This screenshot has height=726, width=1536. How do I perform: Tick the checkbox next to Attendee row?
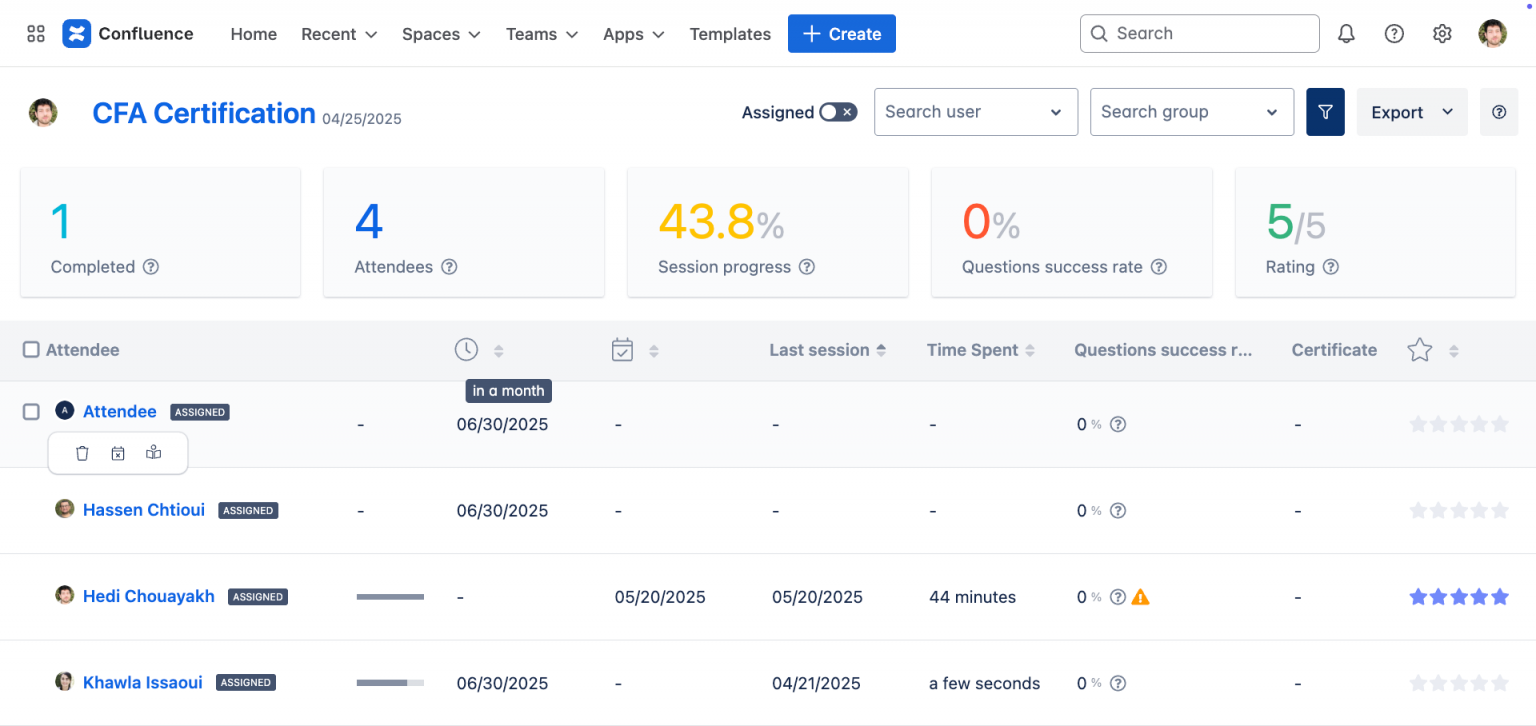[31, 411]
